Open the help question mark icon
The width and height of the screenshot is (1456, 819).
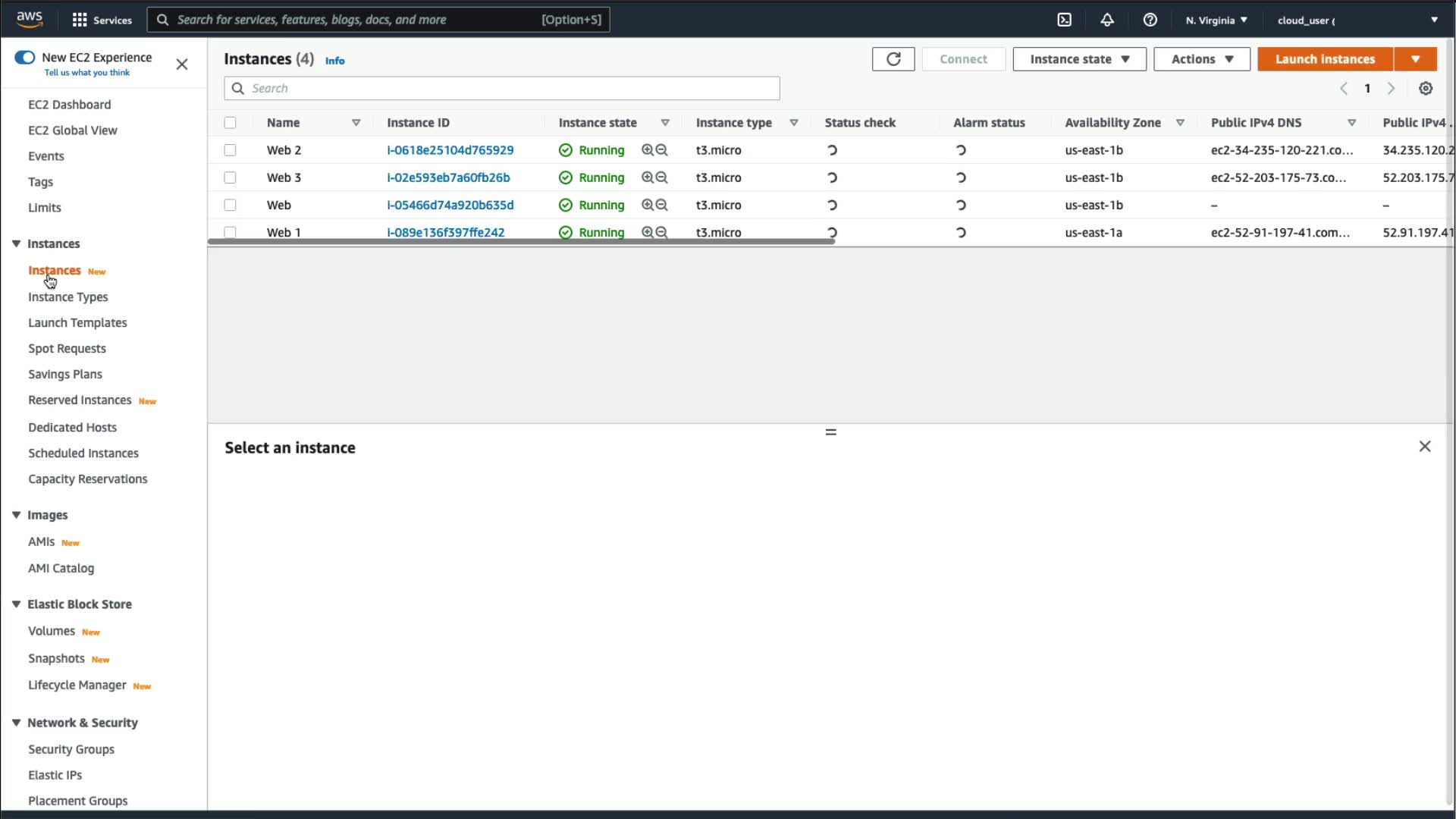1150,20
